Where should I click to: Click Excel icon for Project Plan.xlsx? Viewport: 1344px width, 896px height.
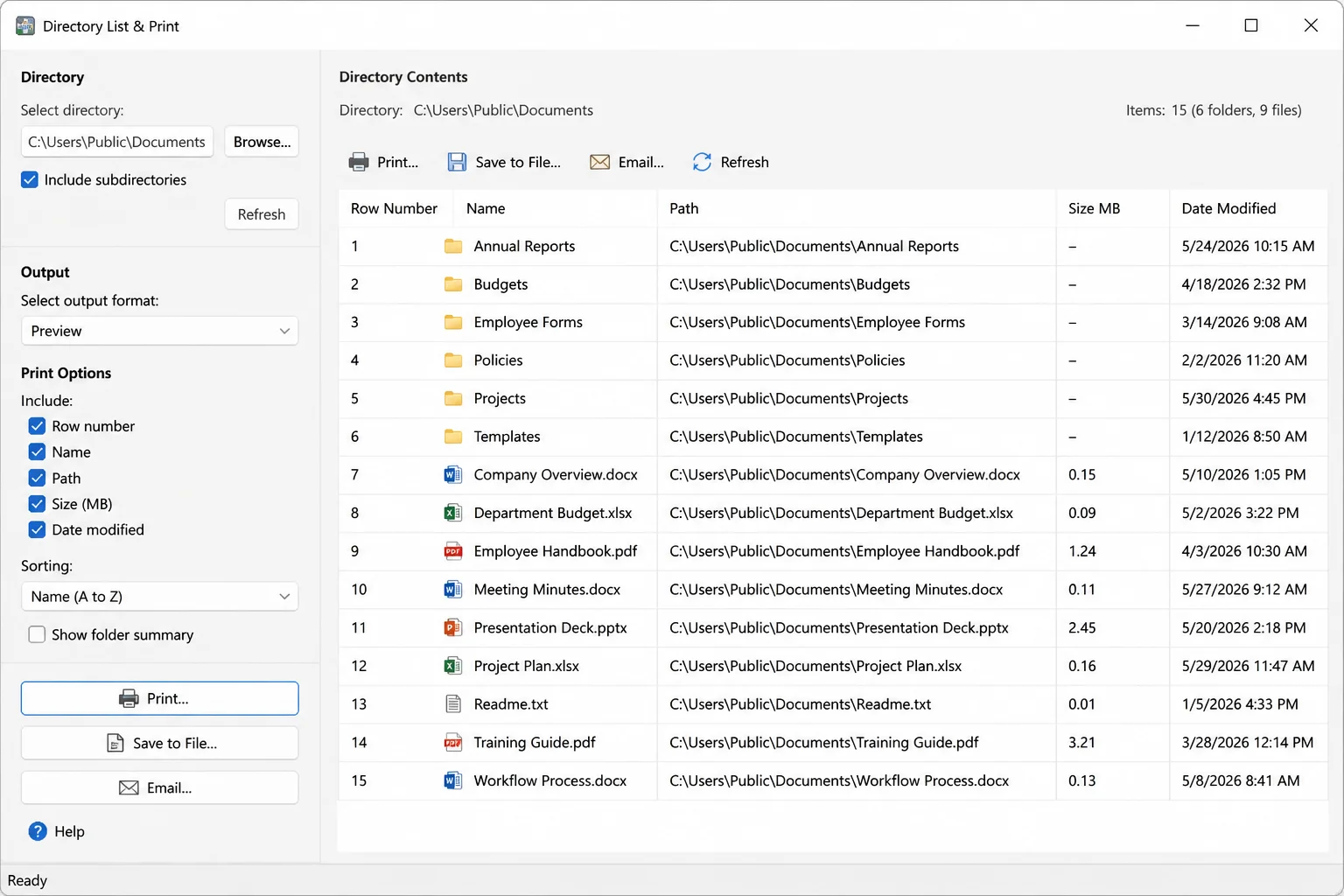452,666
